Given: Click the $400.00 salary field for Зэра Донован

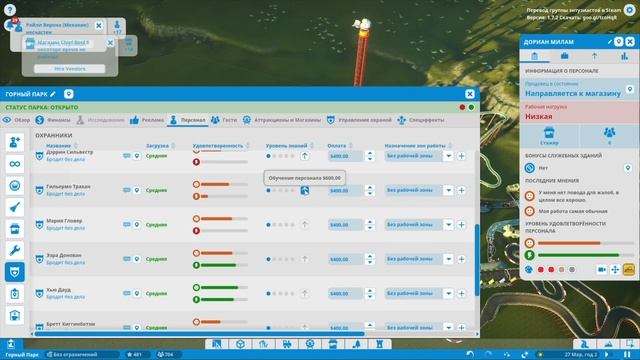Looking at the screenshot, I should click(x=345, y=259).
